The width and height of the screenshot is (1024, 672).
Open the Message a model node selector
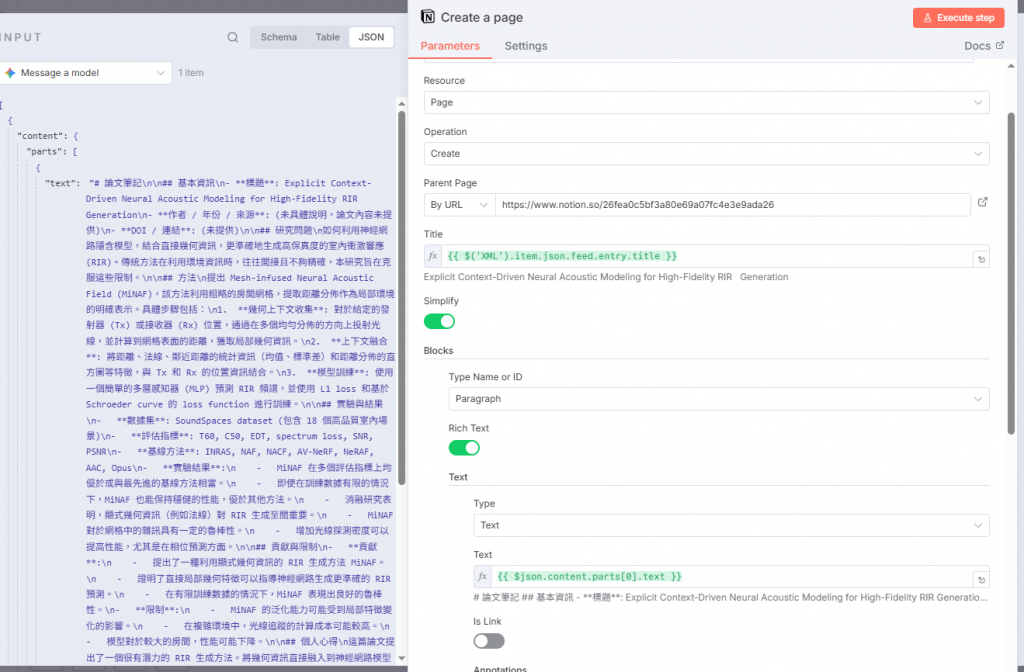[x=86, y=73]
